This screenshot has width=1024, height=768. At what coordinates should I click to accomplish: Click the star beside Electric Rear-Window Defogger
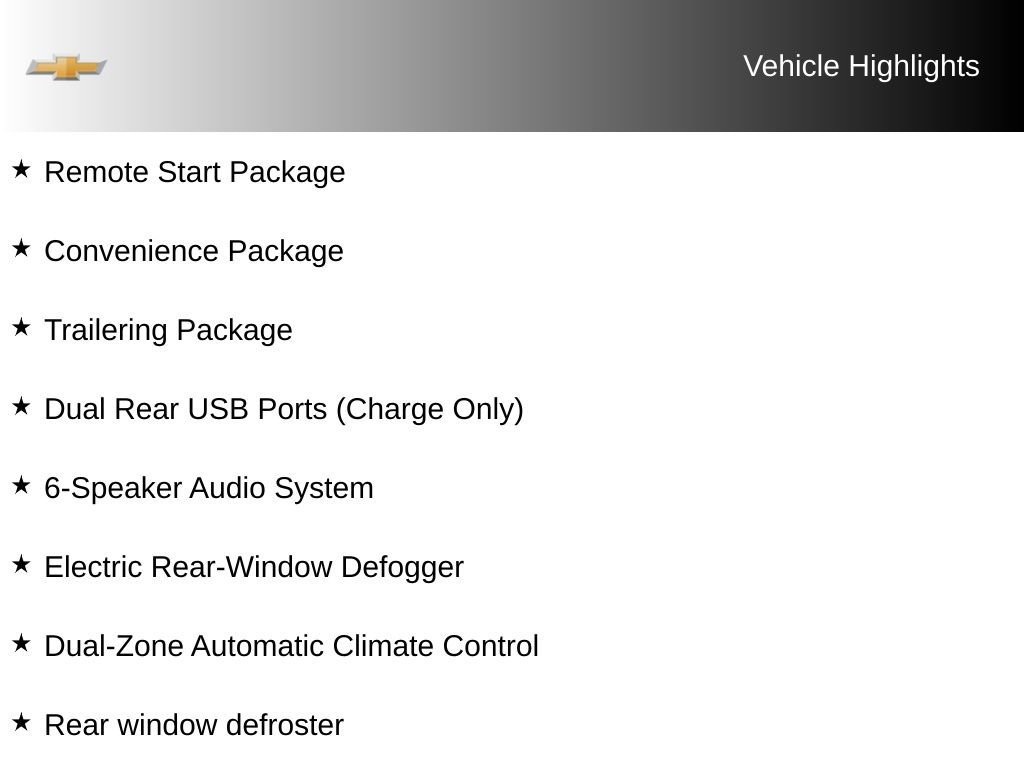[x=22, y=564]
